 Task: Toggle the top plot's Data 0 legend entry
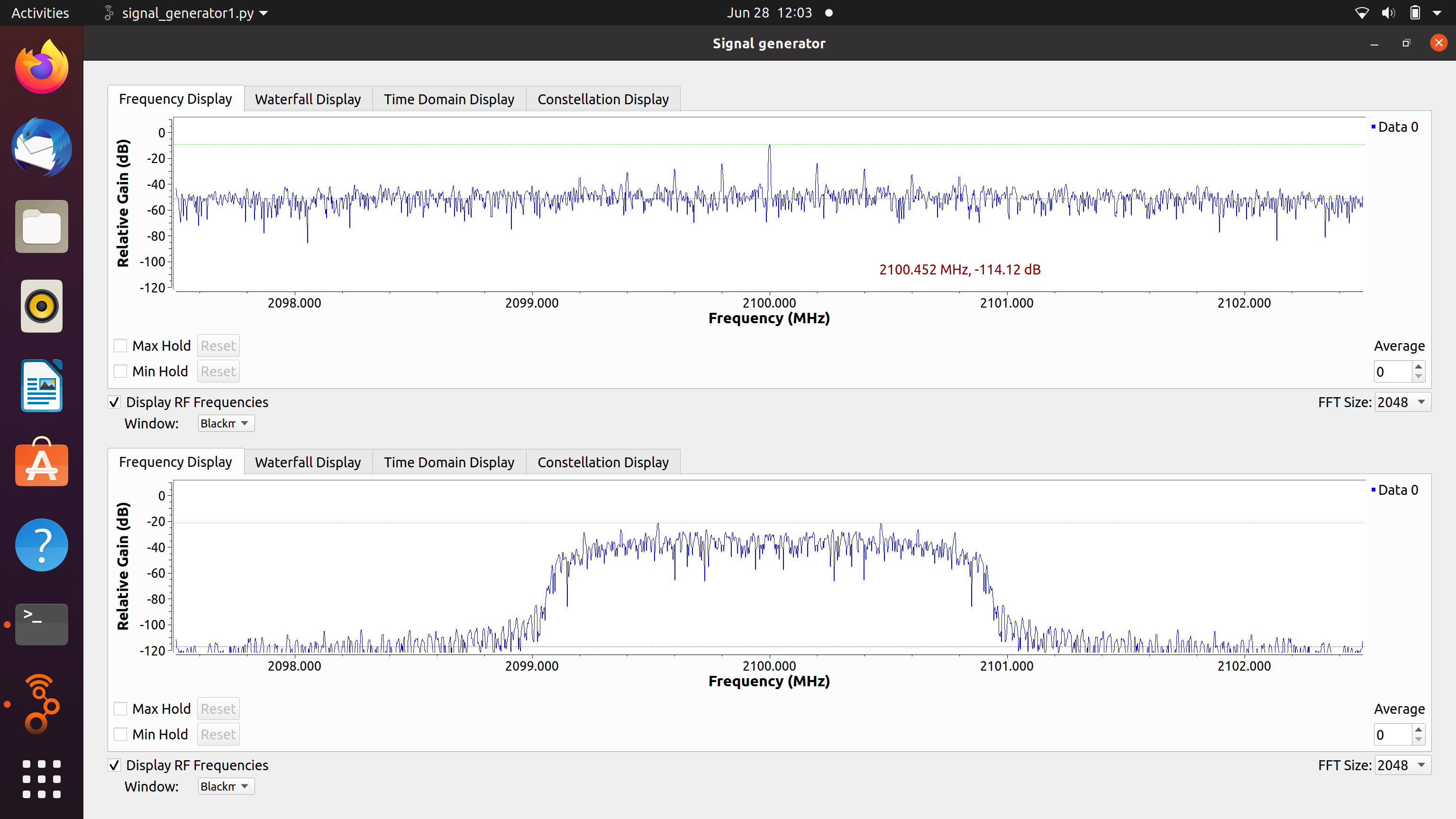point(1397,127)
